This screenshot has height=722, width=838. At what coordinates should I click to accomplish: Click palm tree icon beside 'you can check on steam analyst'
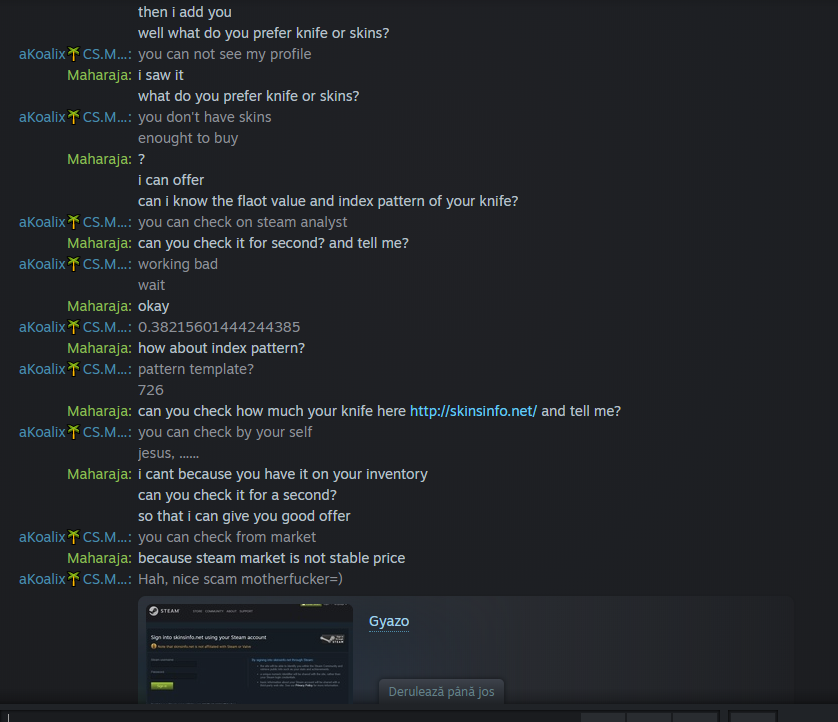tap(73, 222)
